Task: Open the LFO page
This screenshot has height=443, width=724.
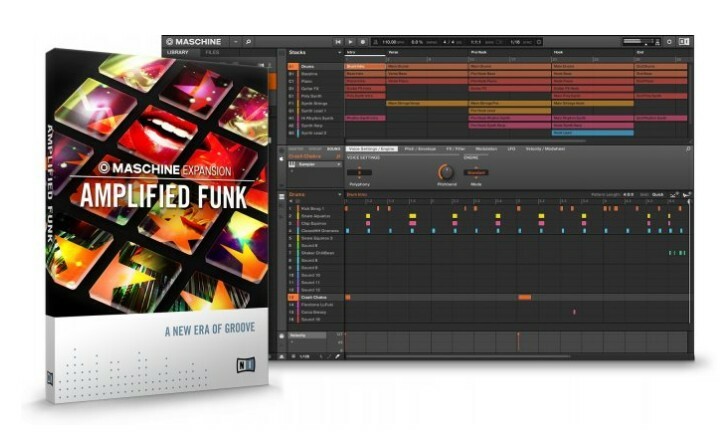Action: (x=511, y=149)
